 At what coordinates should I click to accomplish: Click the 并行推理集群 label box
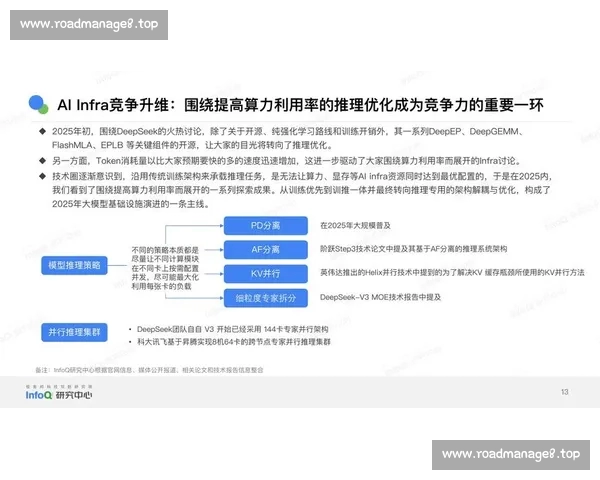tap(74, 332)
